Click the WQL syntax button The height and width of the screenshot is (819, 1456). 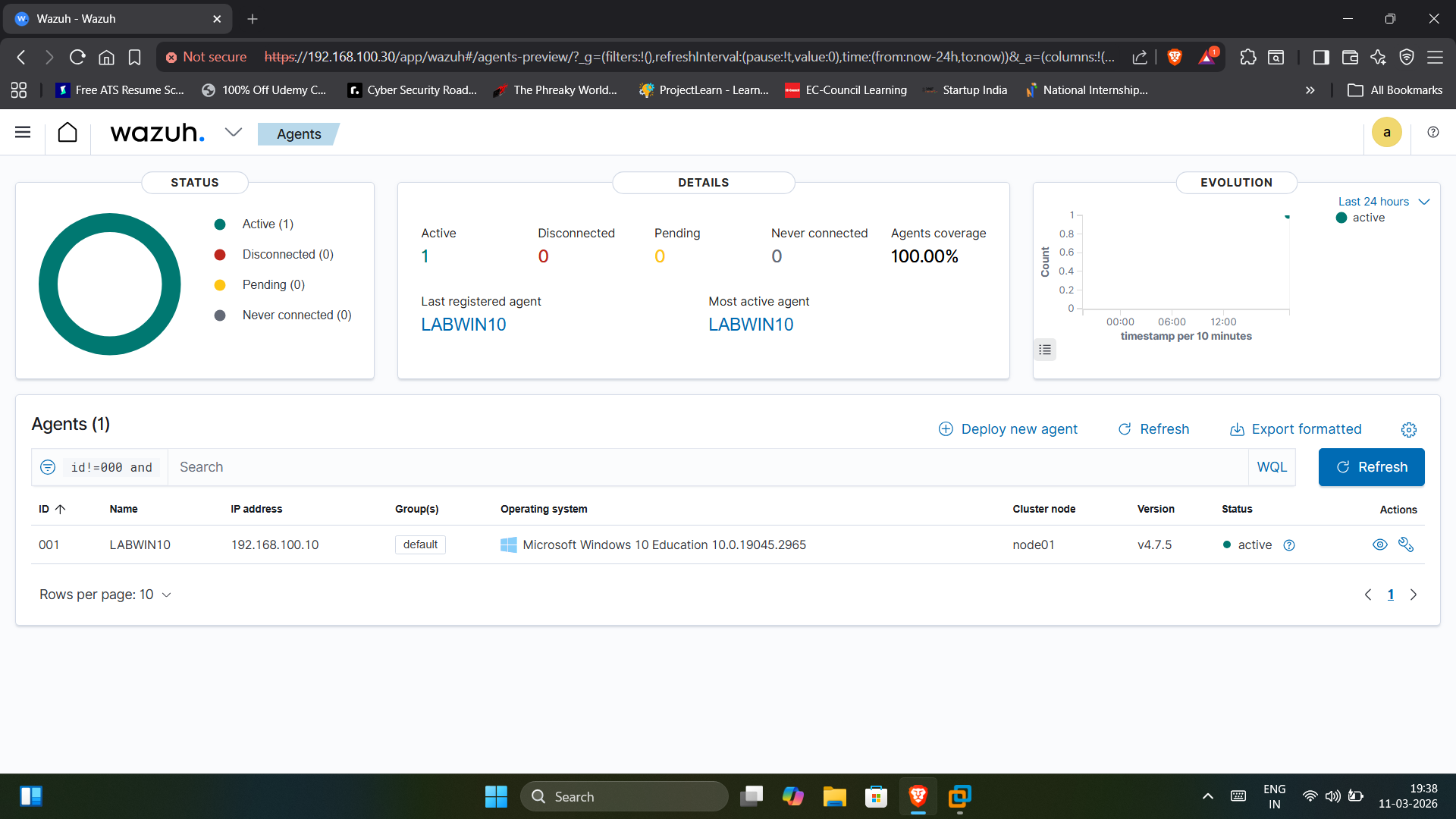click(1272, 467)
